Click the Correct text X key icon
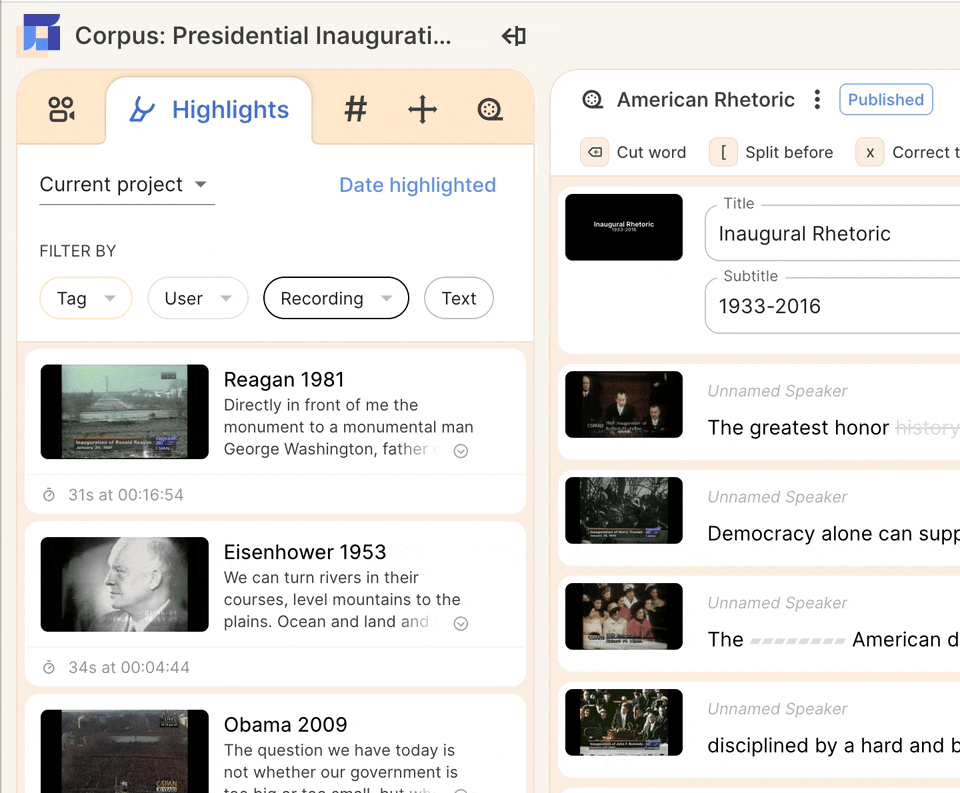The image size is (960, 793). pos(870,152)
